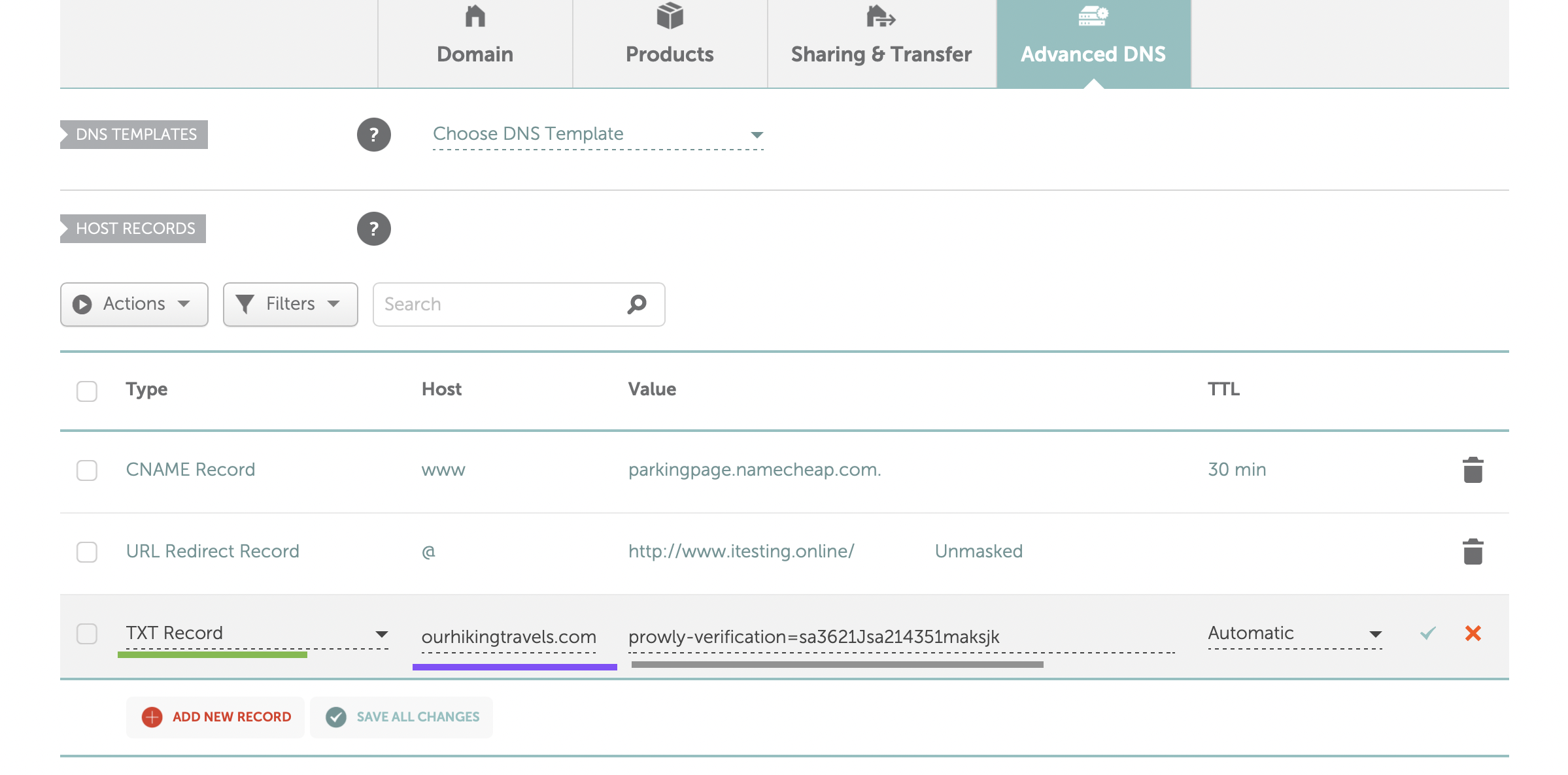Image resolution: width=1568 pixels, height=775 pixels.
Task: Click the magnifier icon in the search box
Action: tap(636, 304)
